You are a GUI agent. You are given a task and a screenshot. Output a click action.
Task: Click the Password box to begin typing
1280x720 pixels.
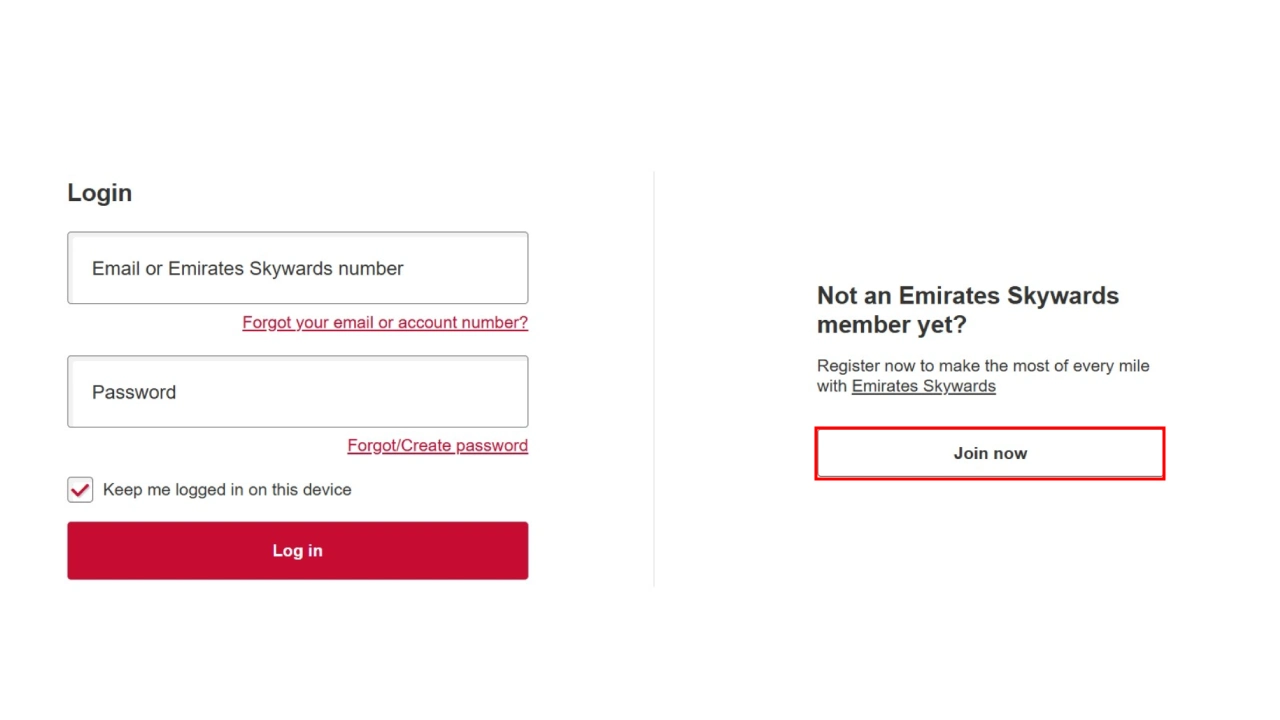click(x=297, y=391)
